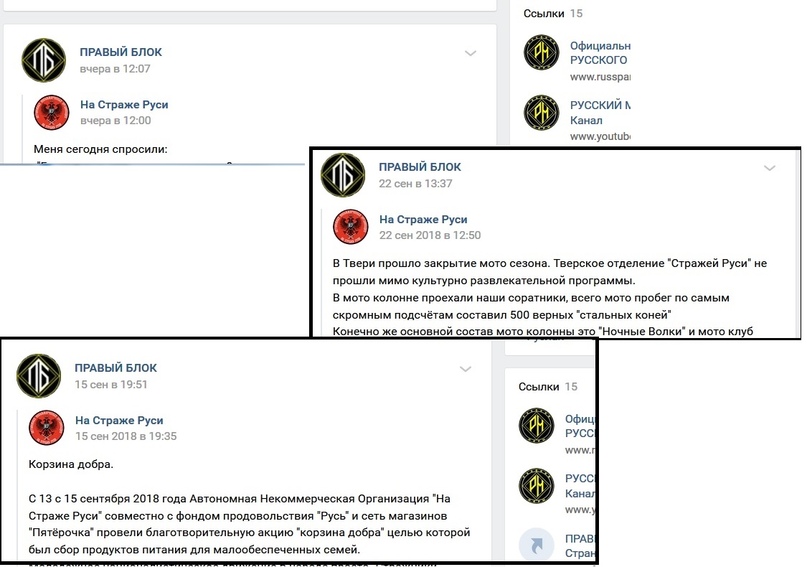The width and height of the screenshot is (807, 567).
Task: Click the arrow shortcut icon in lower links
Action: click(536, 545)
